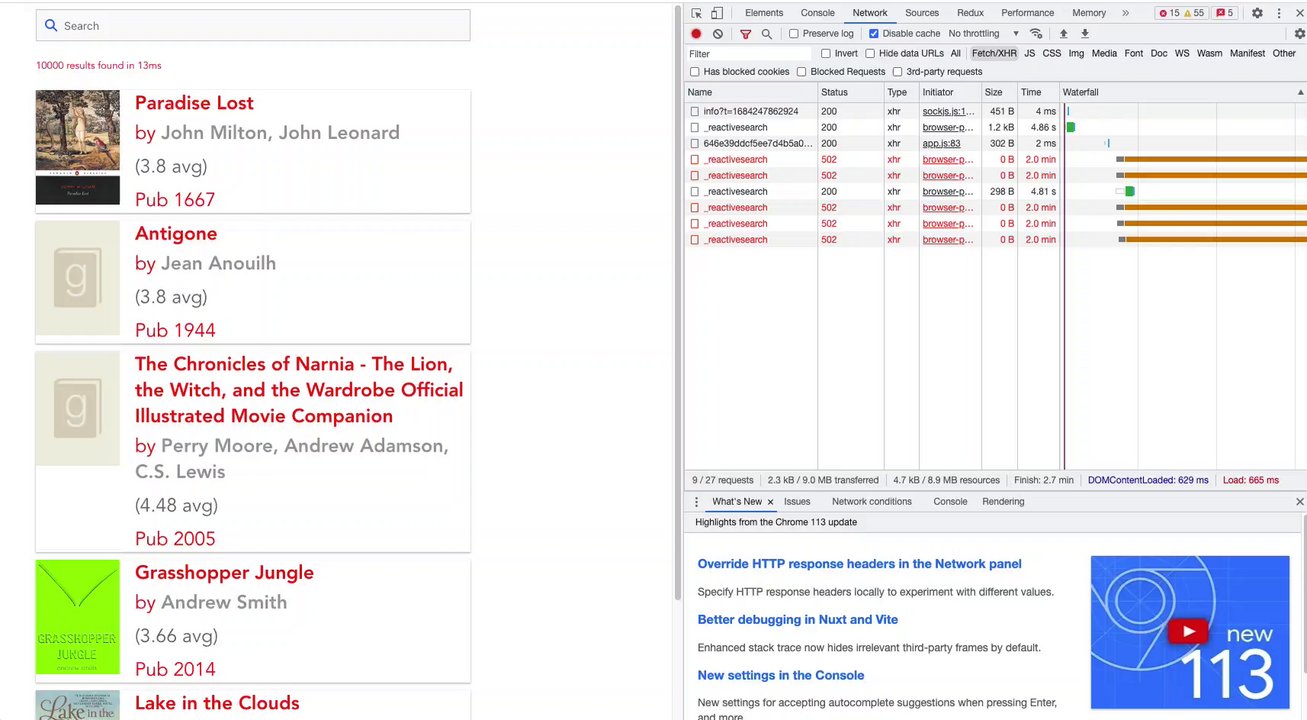Tick the checkbox for info?t=1684247862924 request
Screen dimensions: 1307x720
tap(695, 112)
